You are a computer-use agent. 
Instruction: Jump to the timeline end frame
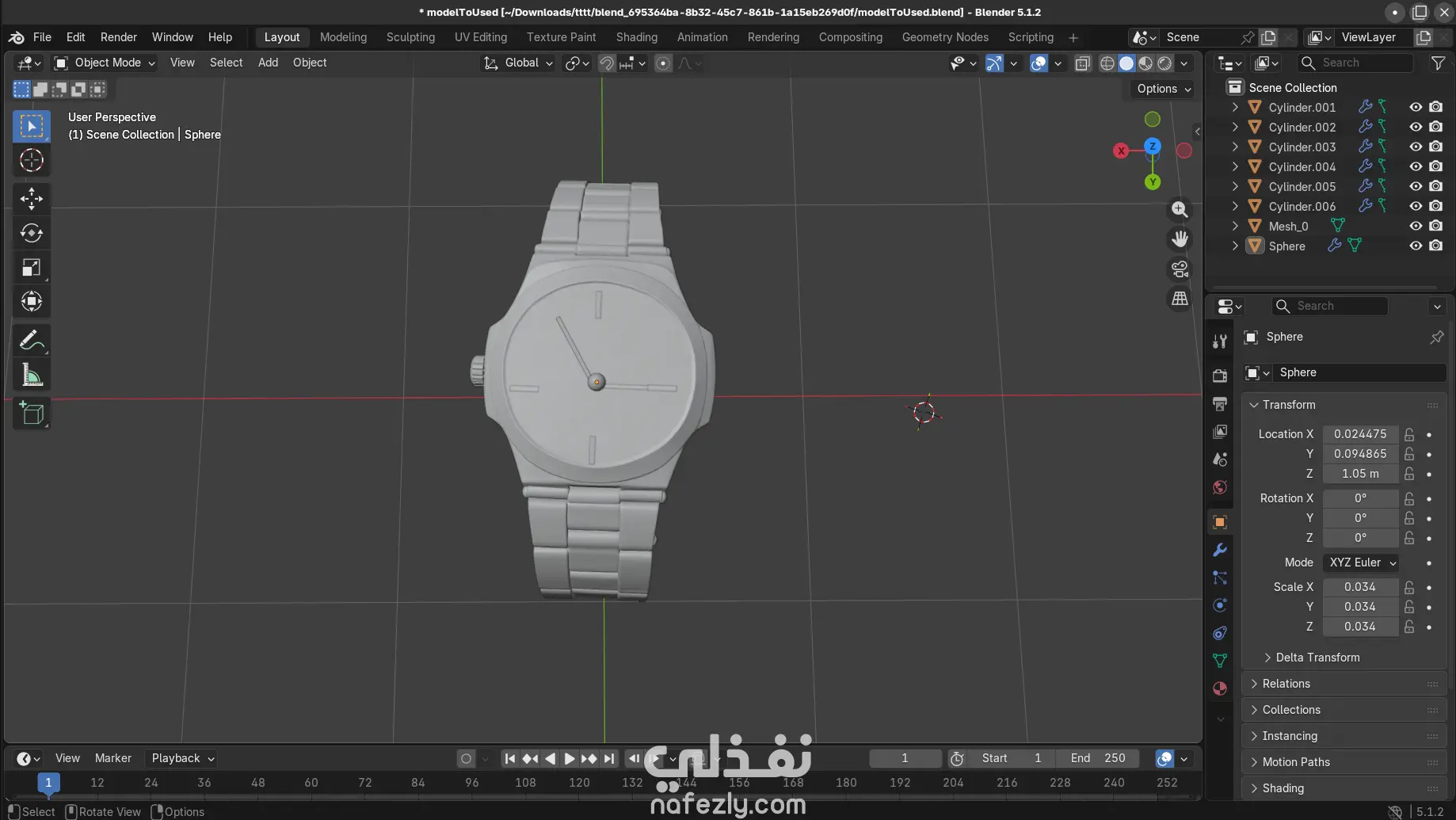608,758
